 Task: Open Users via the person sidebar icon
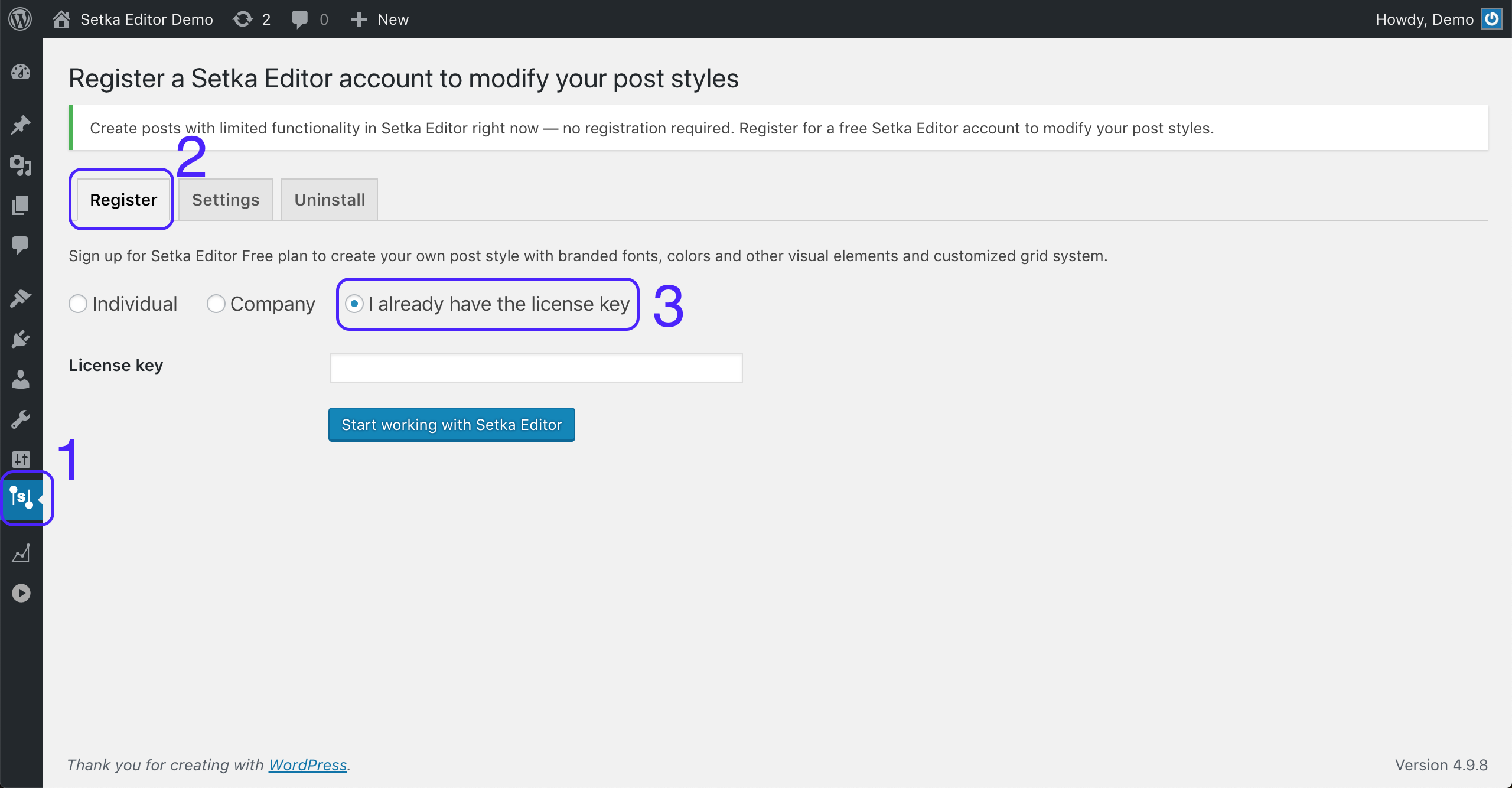pos(21,379)
